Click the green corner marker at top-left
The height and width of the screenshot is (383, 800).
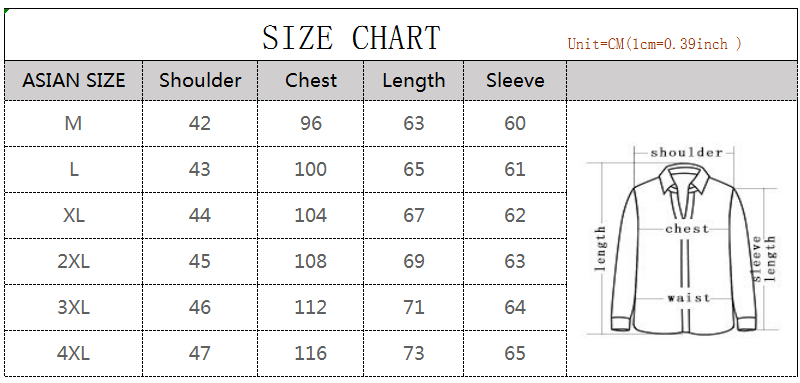pos(6,11)
